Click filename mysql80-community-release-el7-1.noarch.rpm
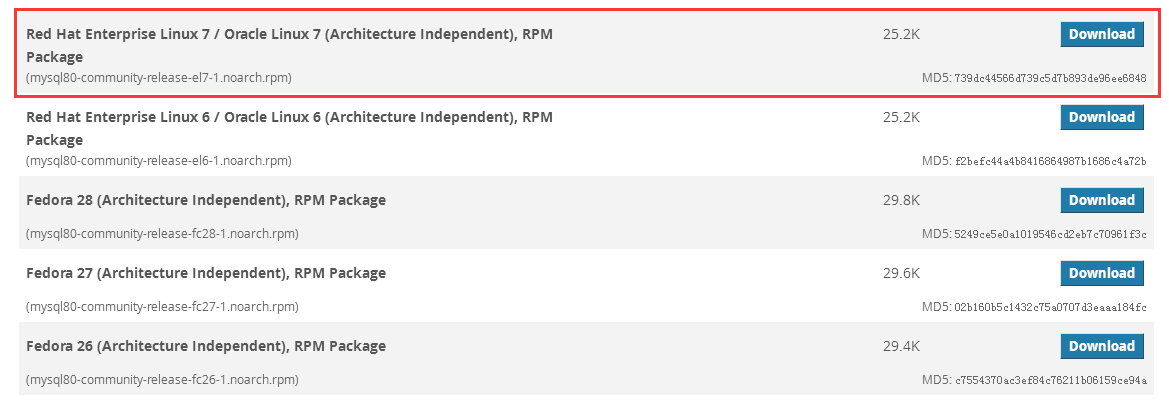 click(x=159, y=78)
